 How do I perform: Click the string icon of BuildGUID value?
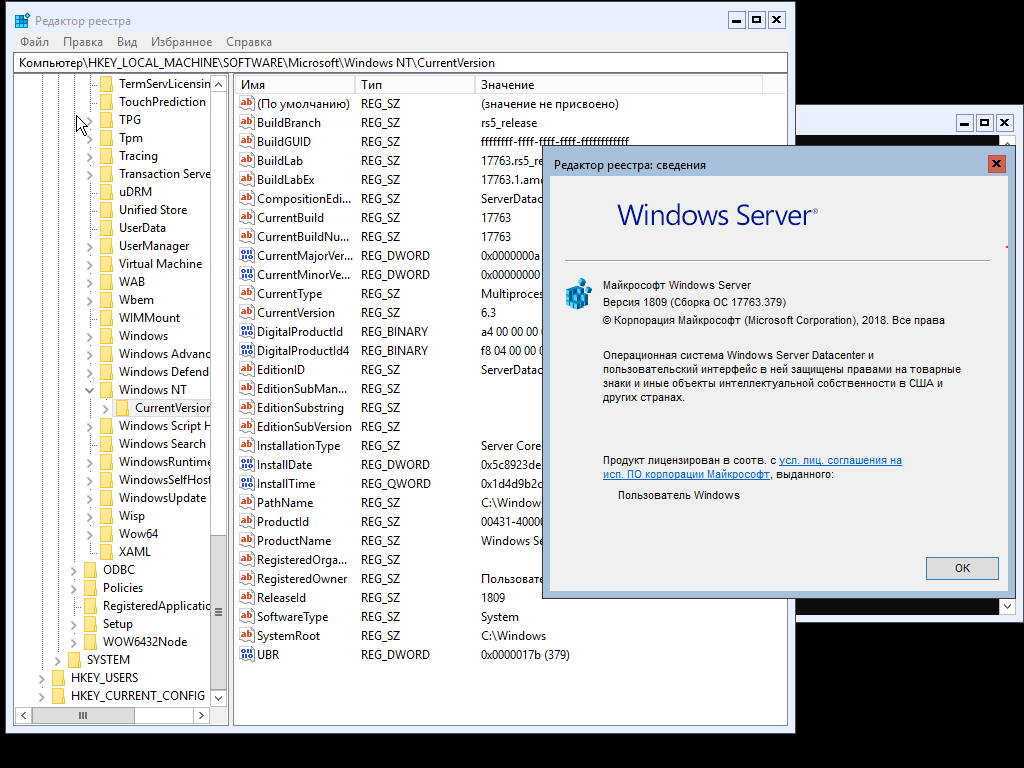(246, 141)
